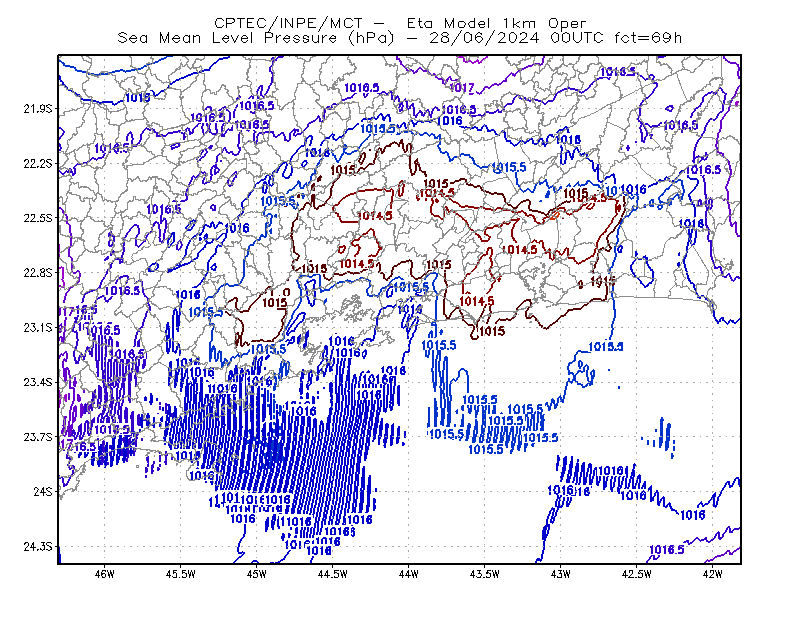Click the 1015 contour label below 23.1S coastline
The width and height of the screenshot is (800, 618).
492,331
